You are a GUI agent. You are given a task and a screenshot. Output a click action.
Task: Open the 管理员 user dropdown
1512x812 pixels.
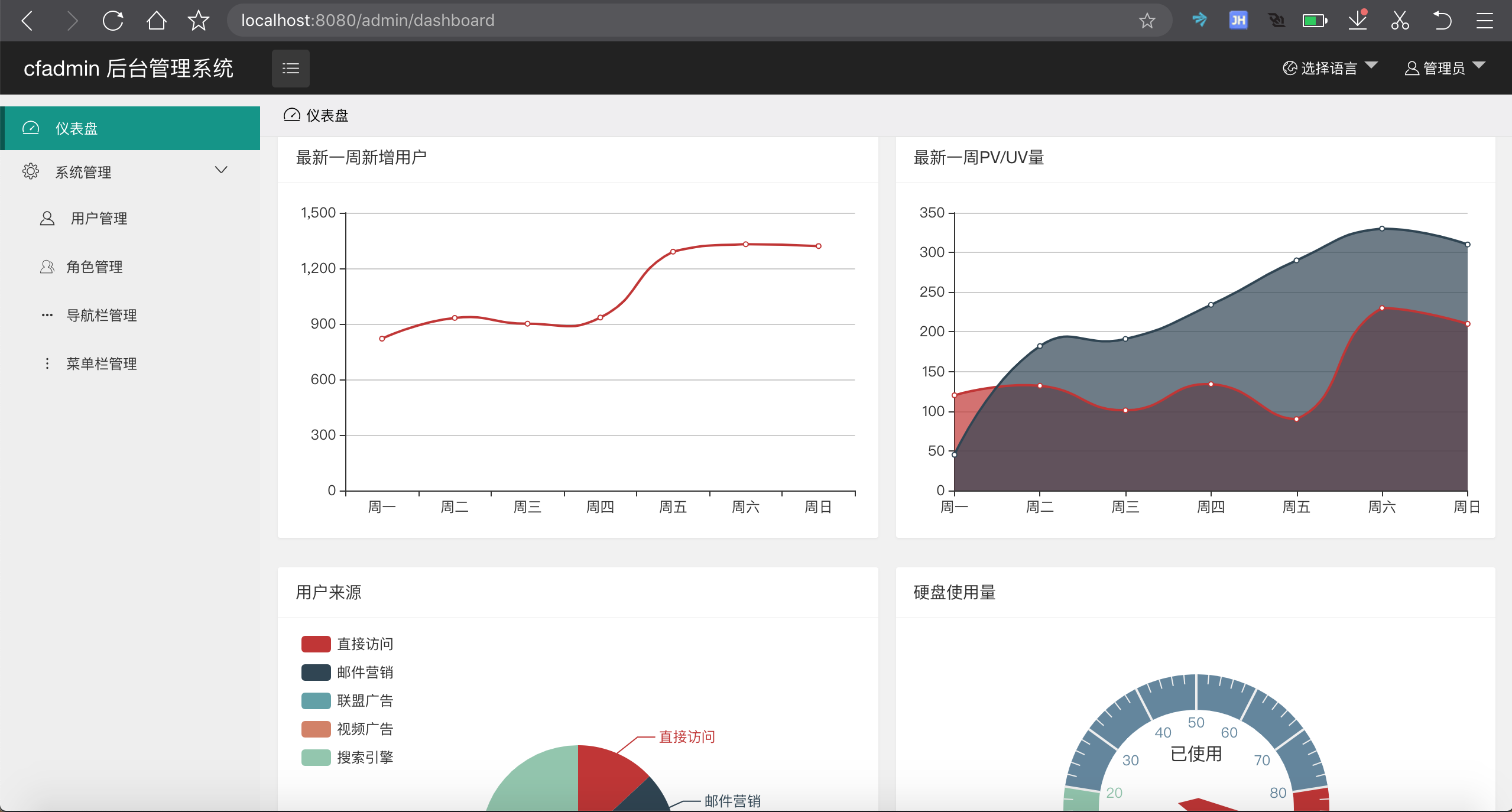pyautogui.click(x=1444, y=69)
